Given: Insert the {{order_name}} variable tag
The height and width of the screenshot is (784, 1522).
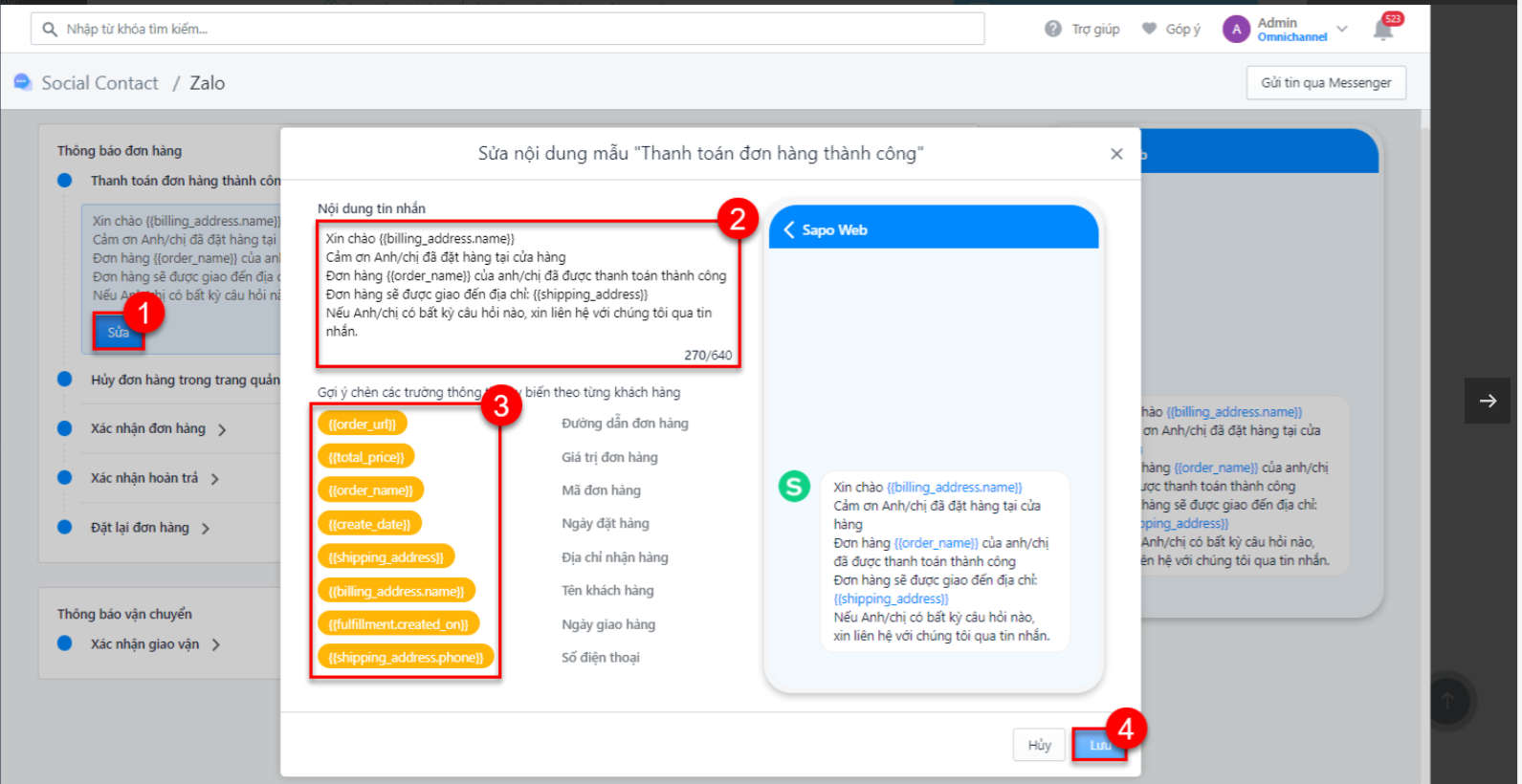Looking at the screenshot, I should (x=371, y=490).
